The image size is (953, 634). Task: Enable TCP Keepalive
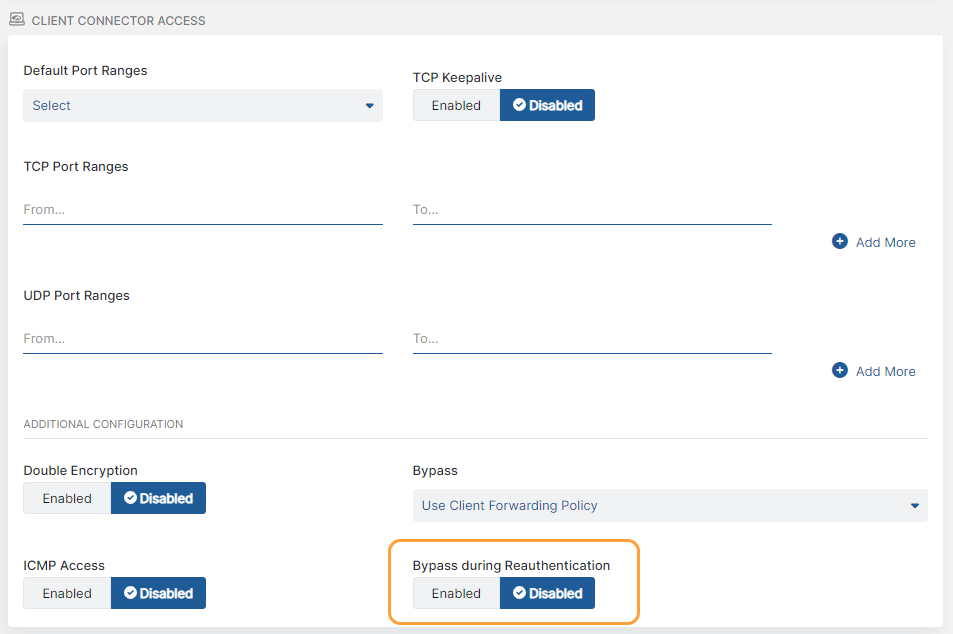coord(456,105)
